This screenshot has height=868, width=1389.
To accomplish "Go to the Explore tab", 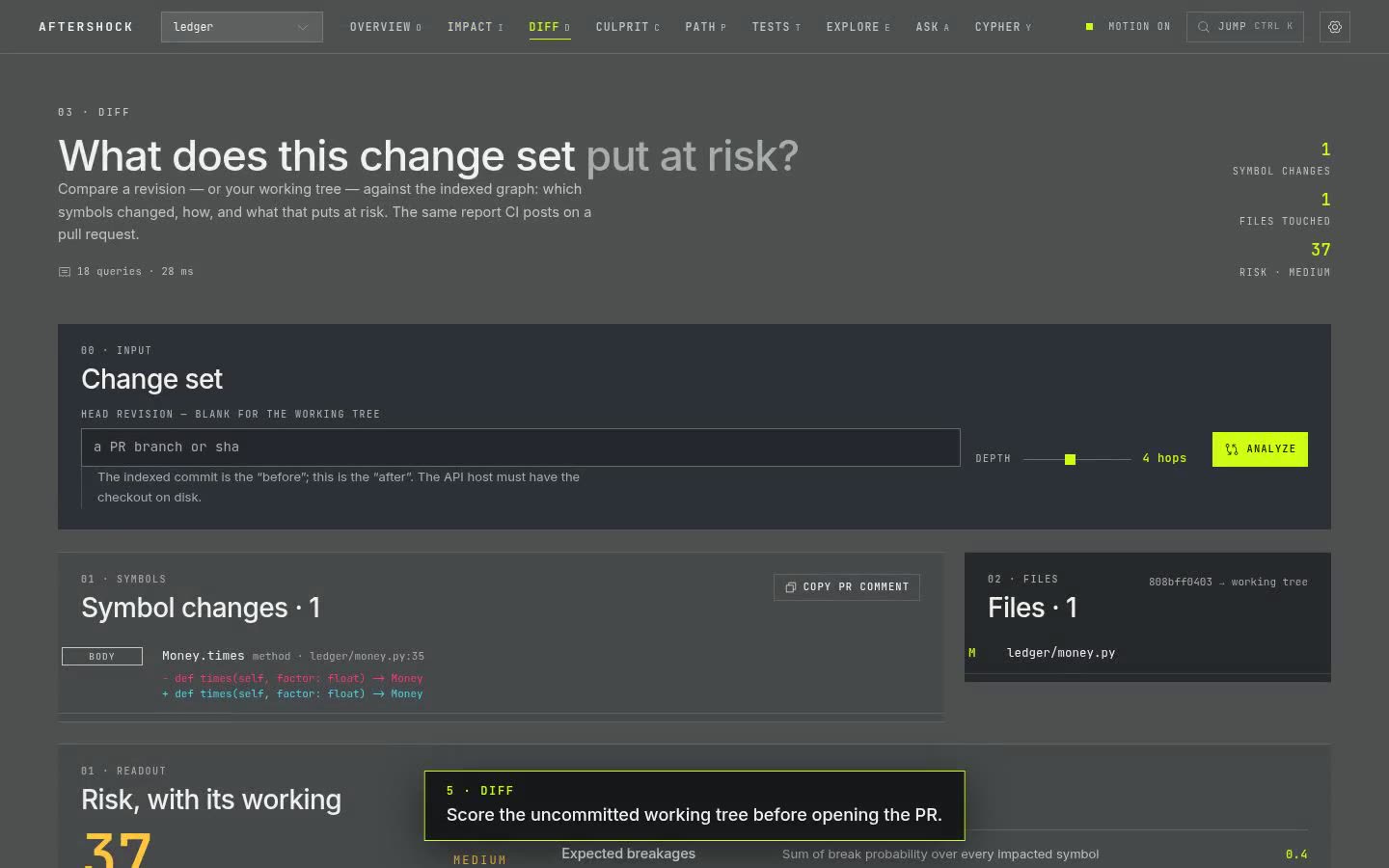I will (858, 27).
